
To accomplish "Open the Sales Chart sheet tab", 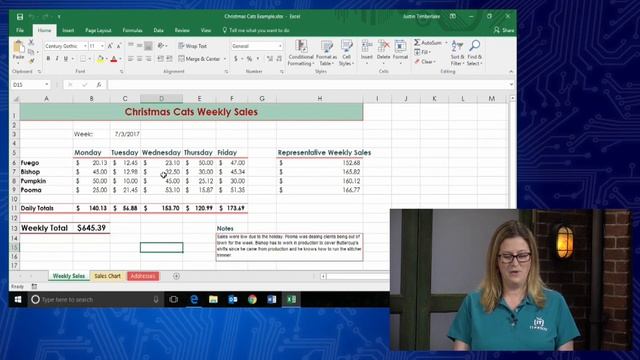I will point(107,276).
